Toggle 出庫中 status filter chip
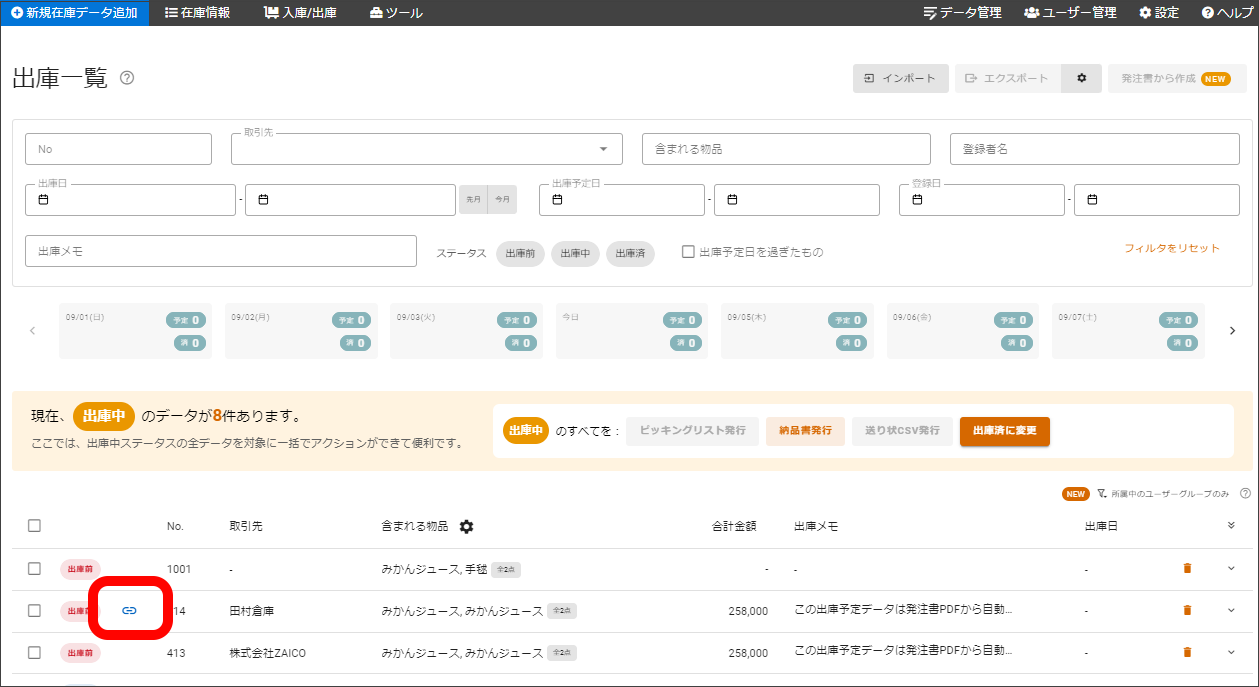Image resolution: width=1259 pixels, height=687 pixels. pos(575,253)
